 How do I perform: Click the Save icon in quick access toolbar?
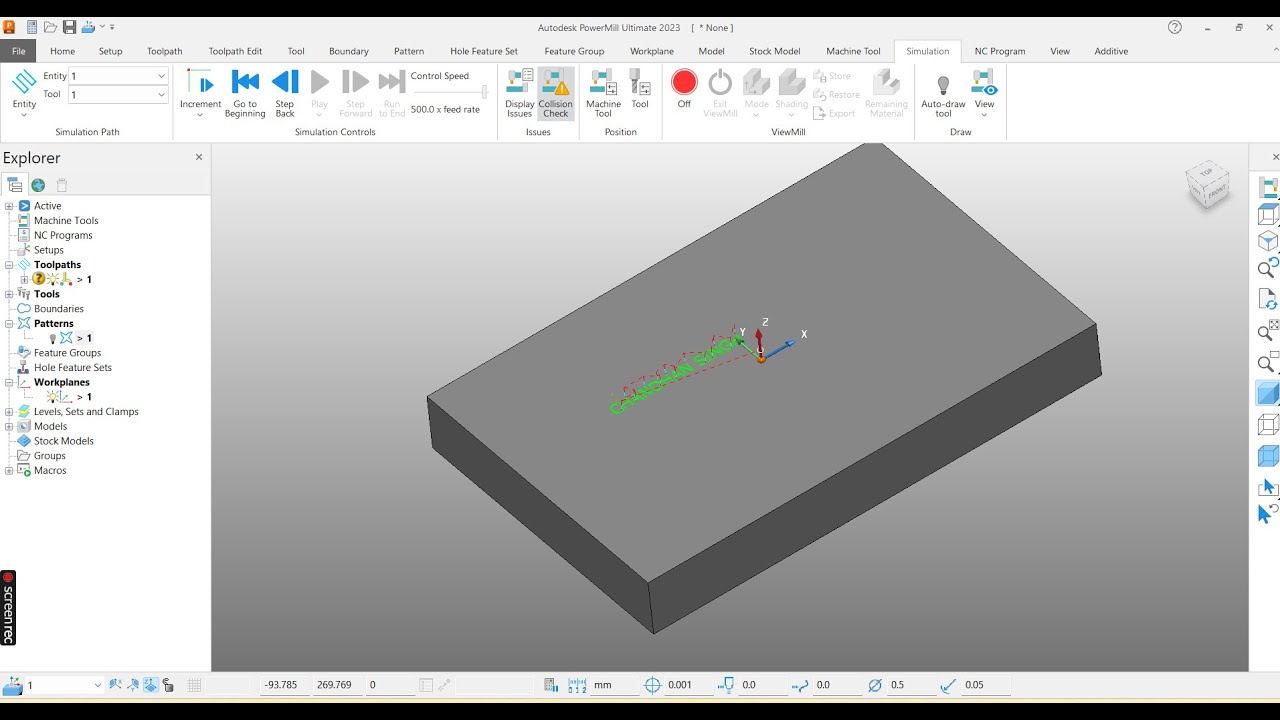(x=69, y=27)
